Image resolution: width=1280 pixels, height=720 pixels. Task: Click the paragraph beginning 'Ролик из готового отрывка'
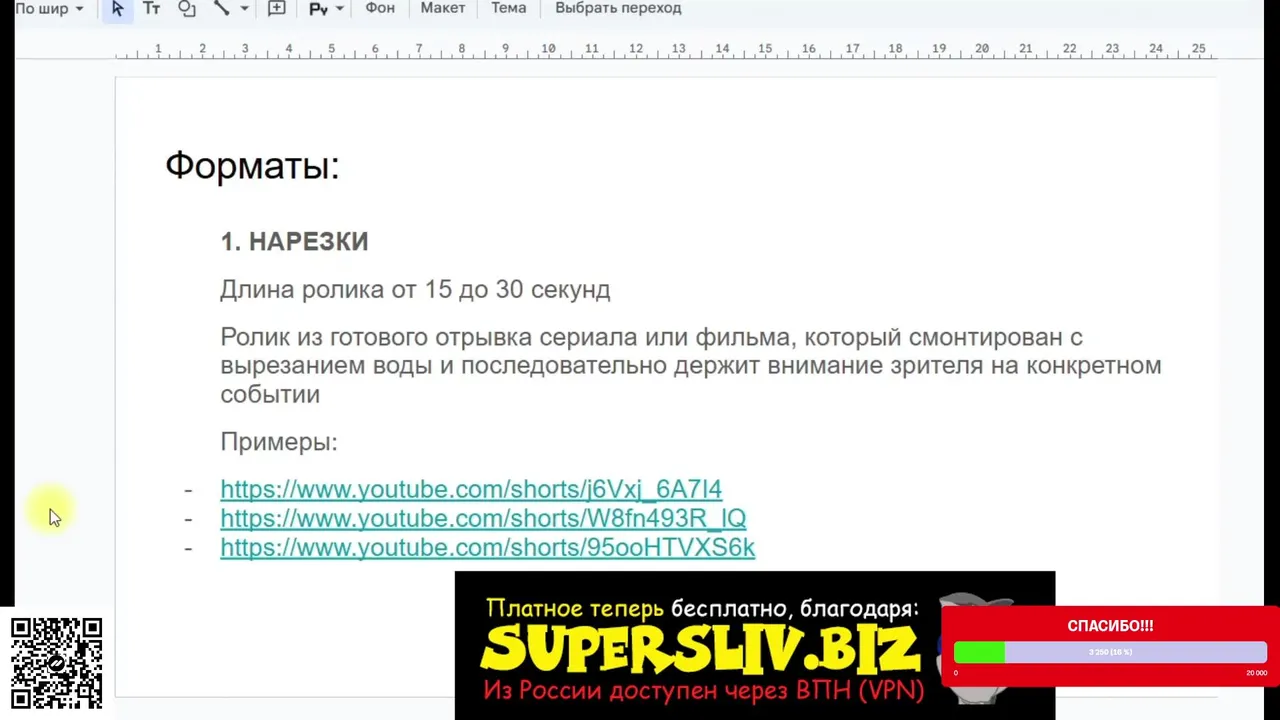690,365
